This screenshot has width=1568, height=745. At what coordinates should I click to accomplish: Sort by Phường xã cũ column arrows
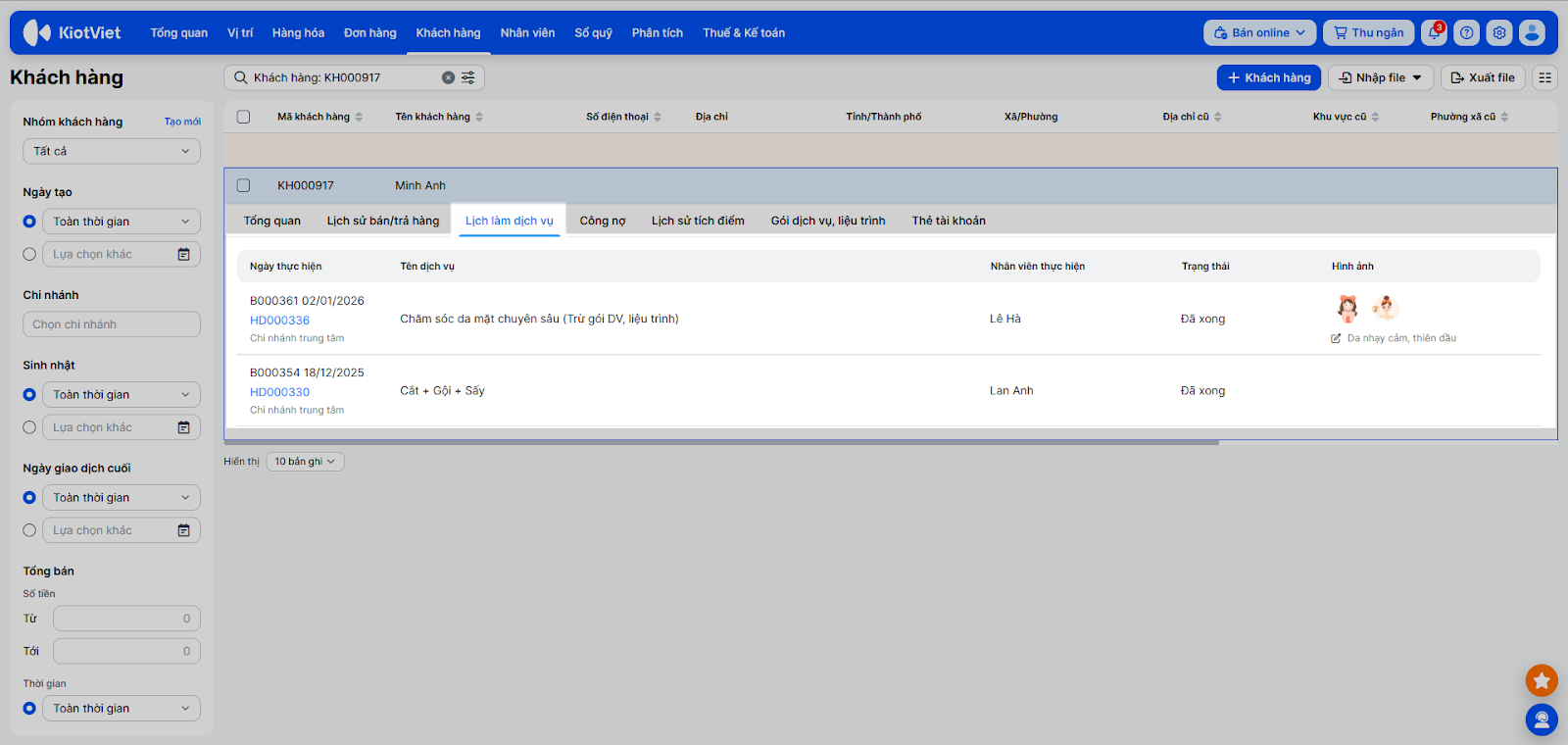click(1504, 117)
